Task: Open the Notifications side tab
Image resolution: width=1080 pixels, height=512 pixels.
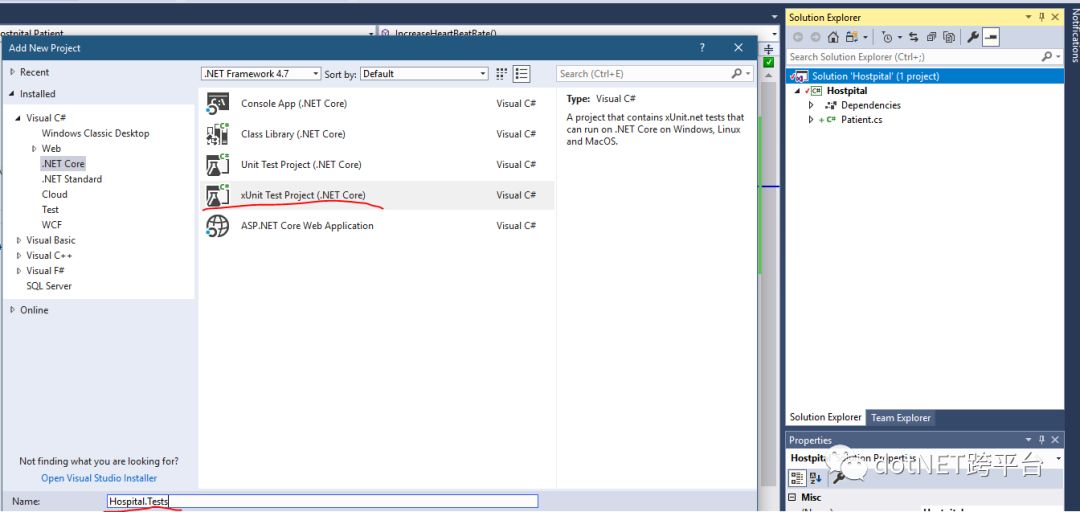Action: [1073, 34]
